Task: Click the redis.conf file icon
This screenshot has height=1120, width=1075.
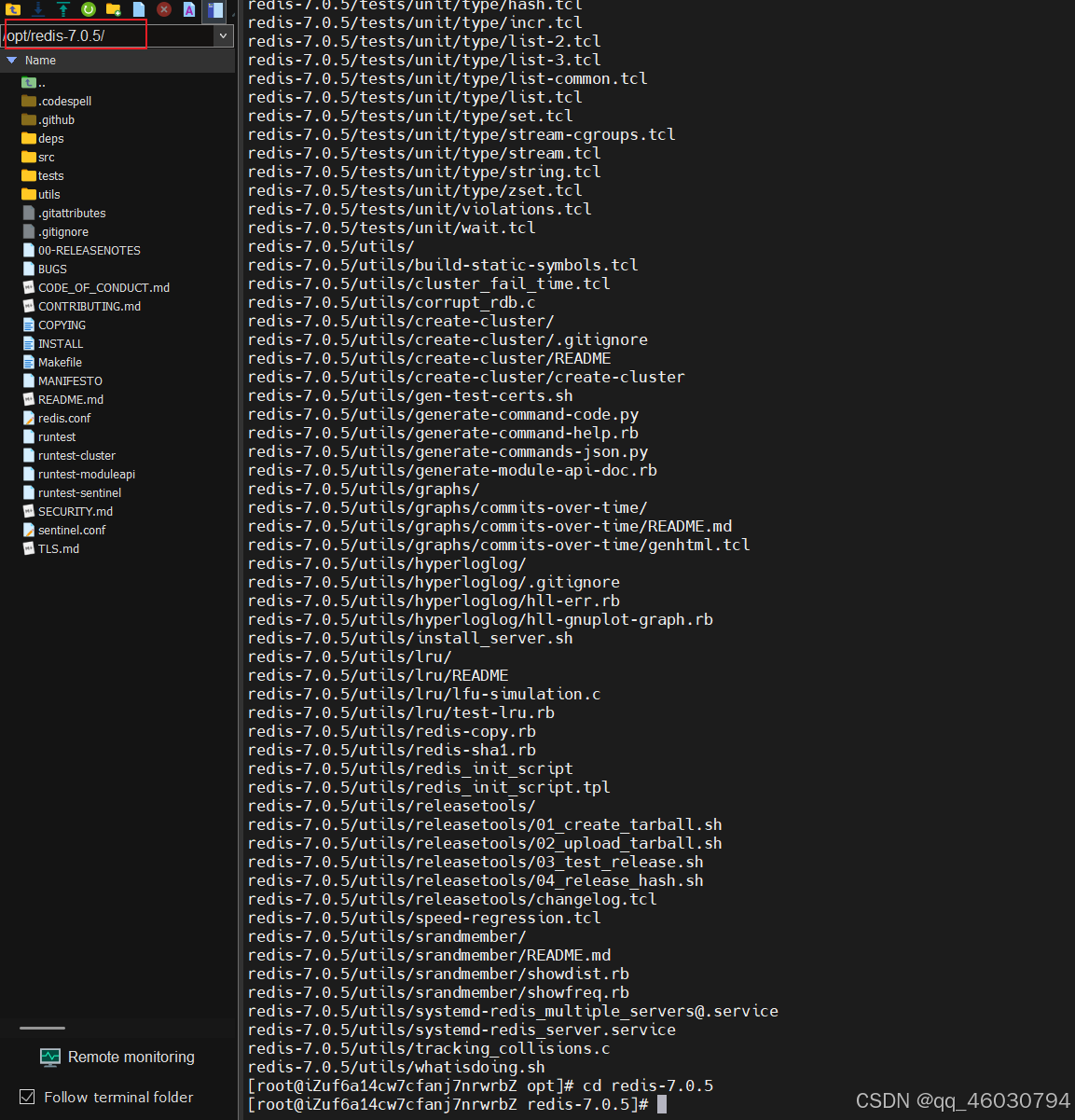Action: (29, 418)
